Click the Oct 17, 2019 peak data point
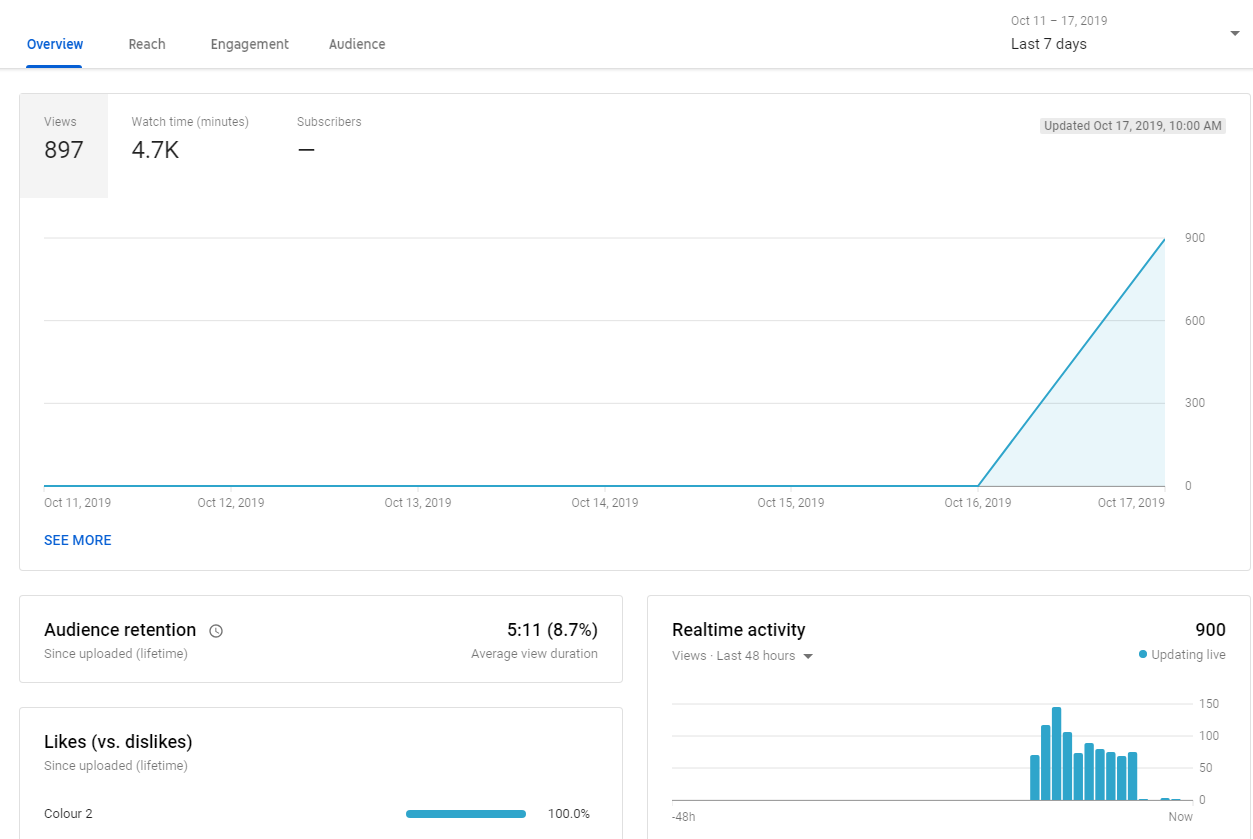This screenshot has height=839, width=1253. [1165, 239]
